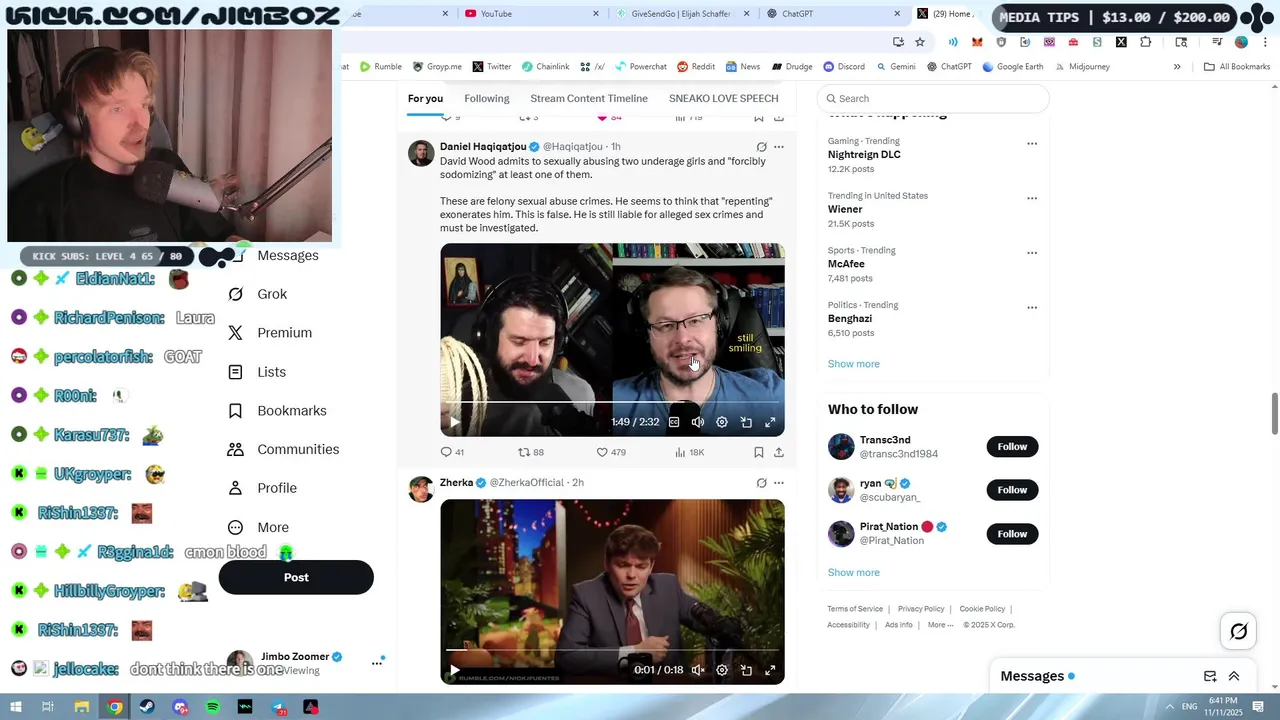Show more trending topics
This screenshot has height=720, width=1280.
click(853, 364)
